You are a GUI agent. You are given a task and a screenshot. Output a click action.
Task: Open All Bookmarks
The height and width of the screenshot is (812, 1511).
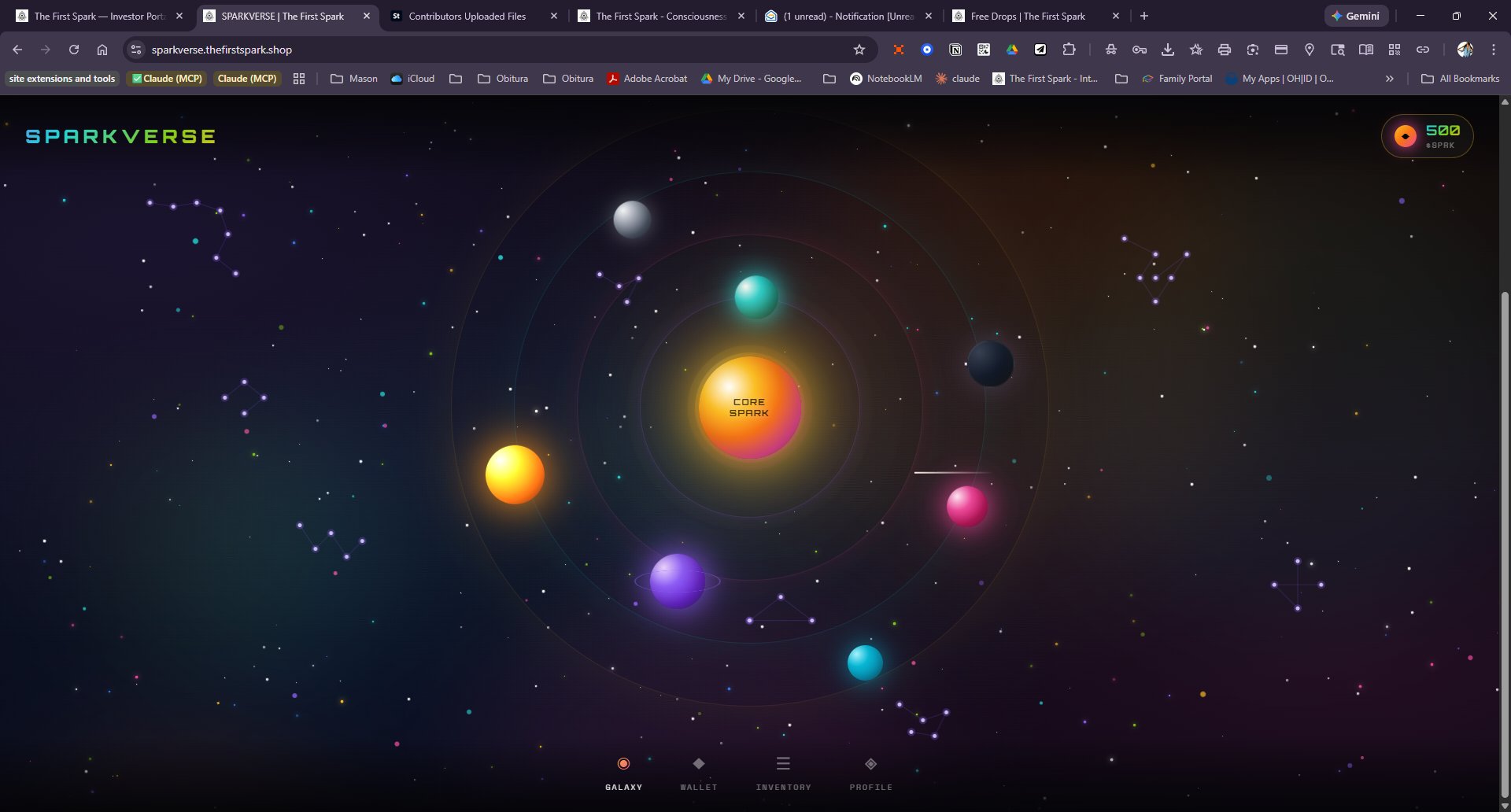pyautogui.click(x=1460, y=78)
